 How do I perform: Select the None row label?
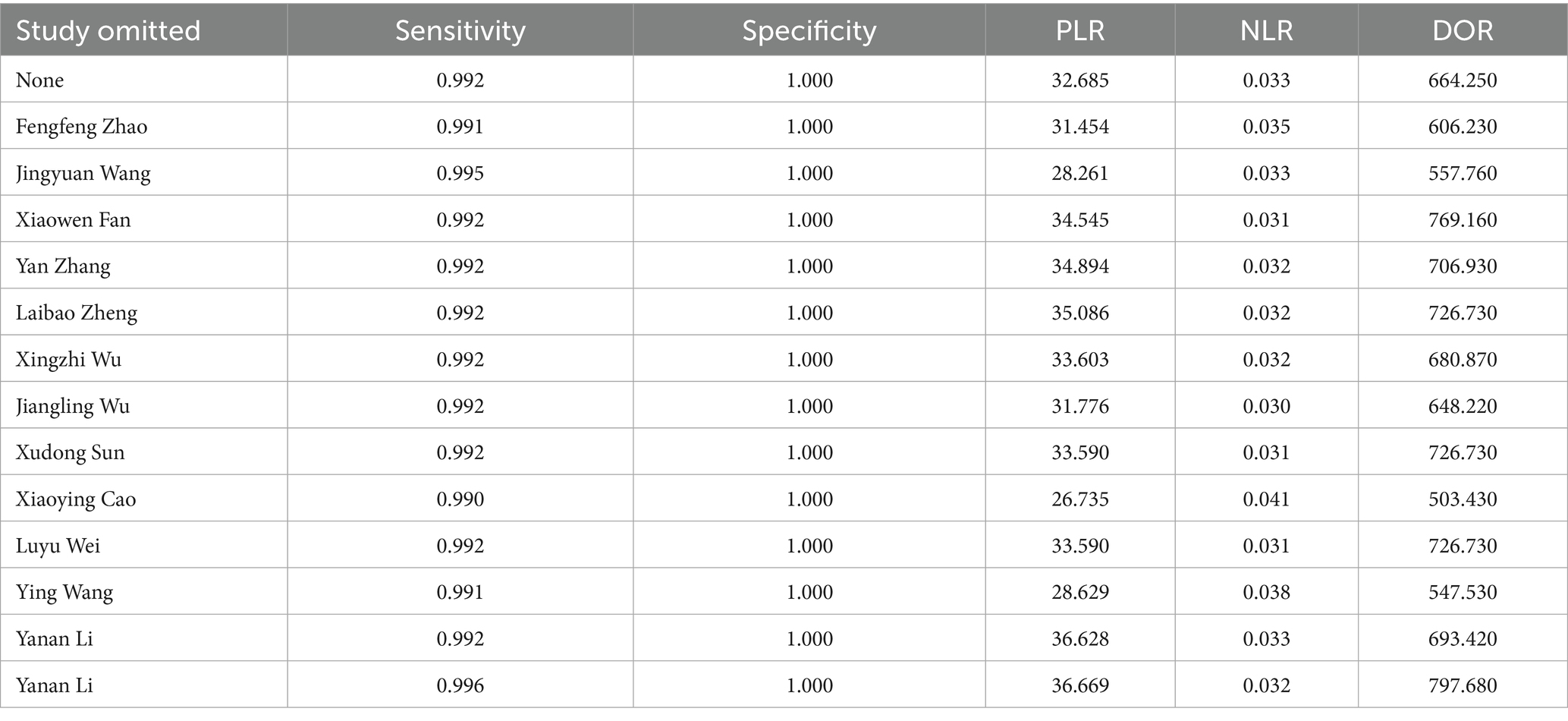39,80
